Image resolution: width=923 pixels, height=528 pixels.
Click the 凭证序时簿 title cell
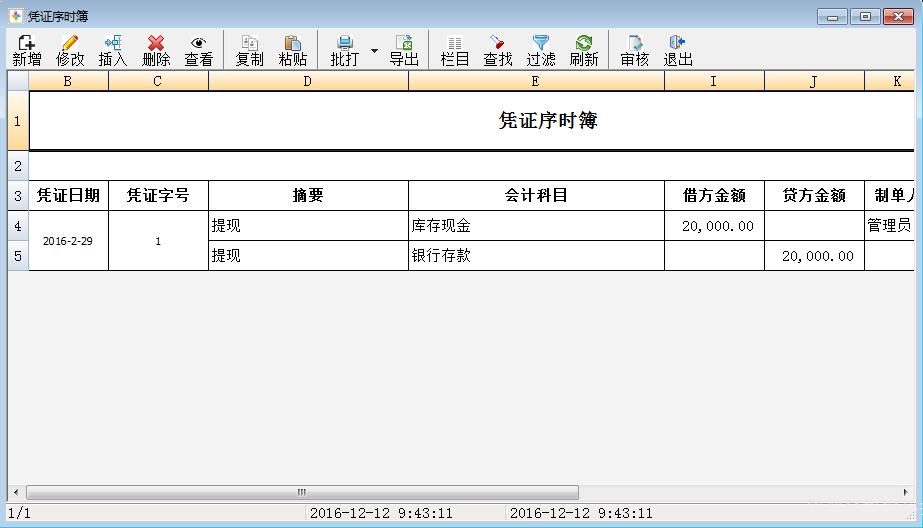(x=472, y=121)
